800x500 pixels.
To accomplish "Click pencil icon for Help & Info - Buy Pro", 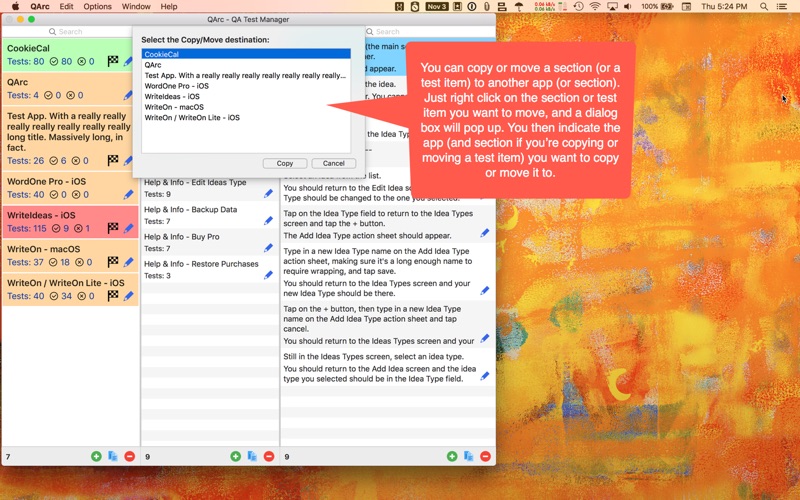I will click(x=268, y=248).
